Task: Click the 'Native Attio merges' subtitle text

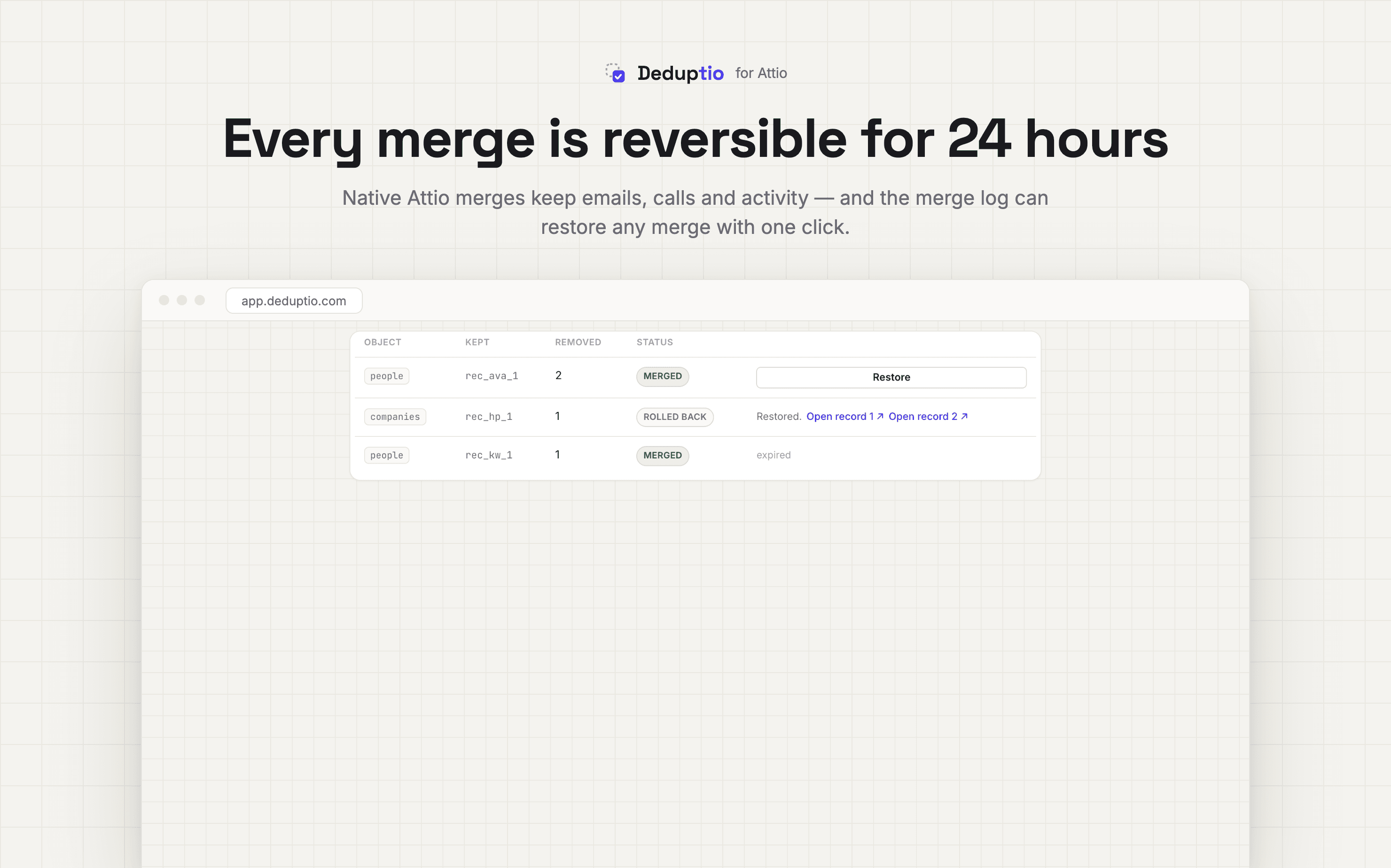Action: tap(695, 212)
